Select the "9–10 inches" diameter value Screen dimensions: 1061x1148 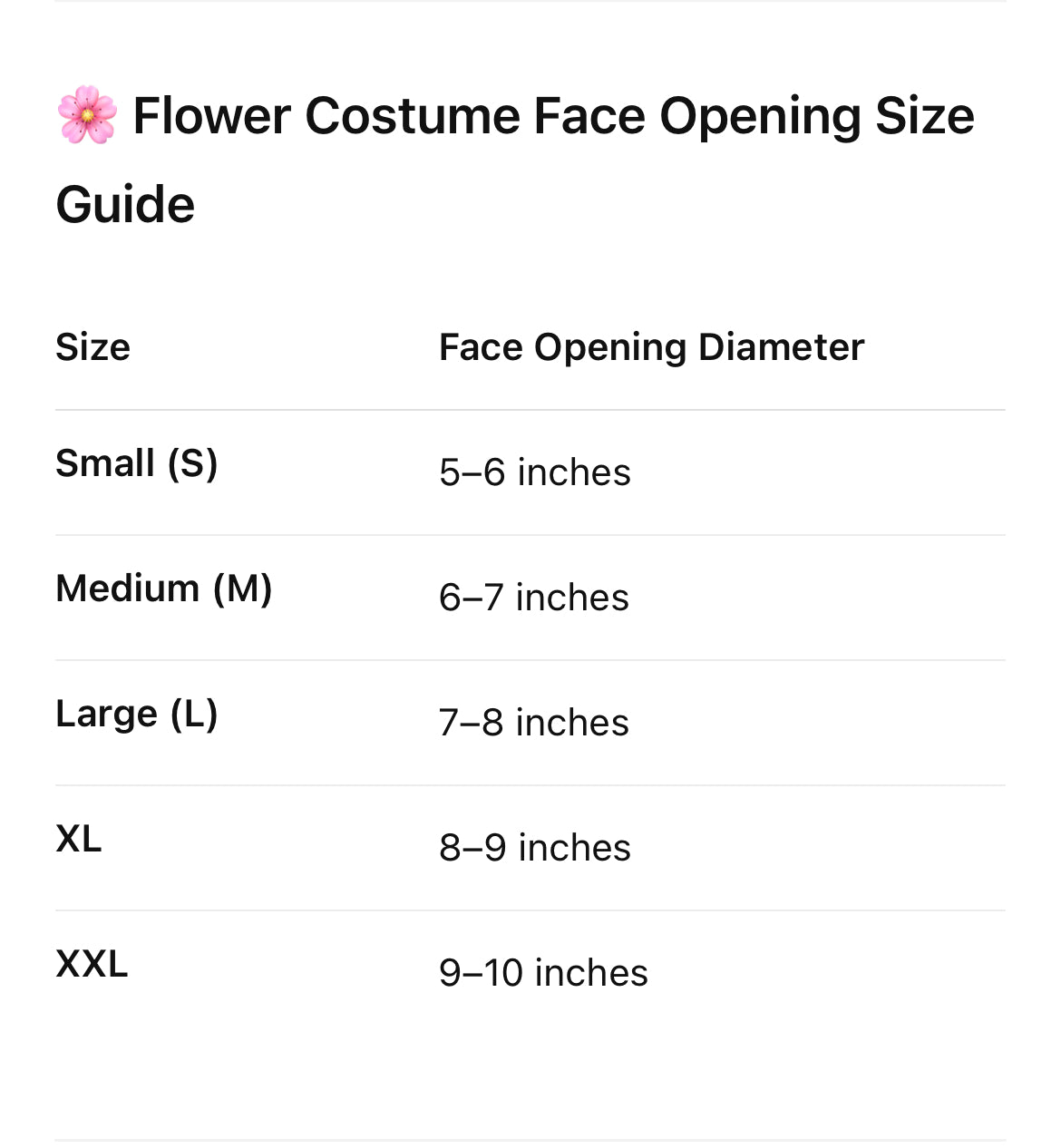(543, 973)
